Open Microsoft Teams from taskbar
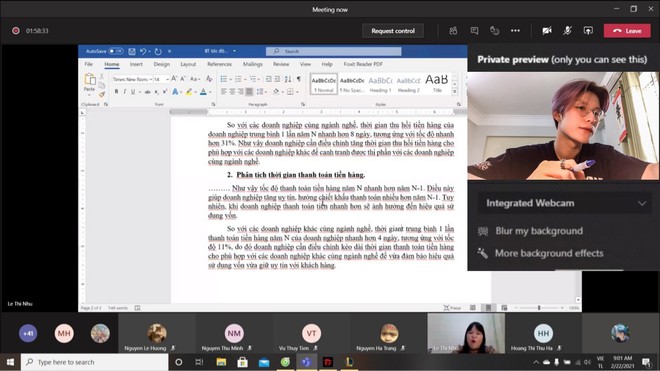Viewport: 660px width, 371px height. coord(306,362)
